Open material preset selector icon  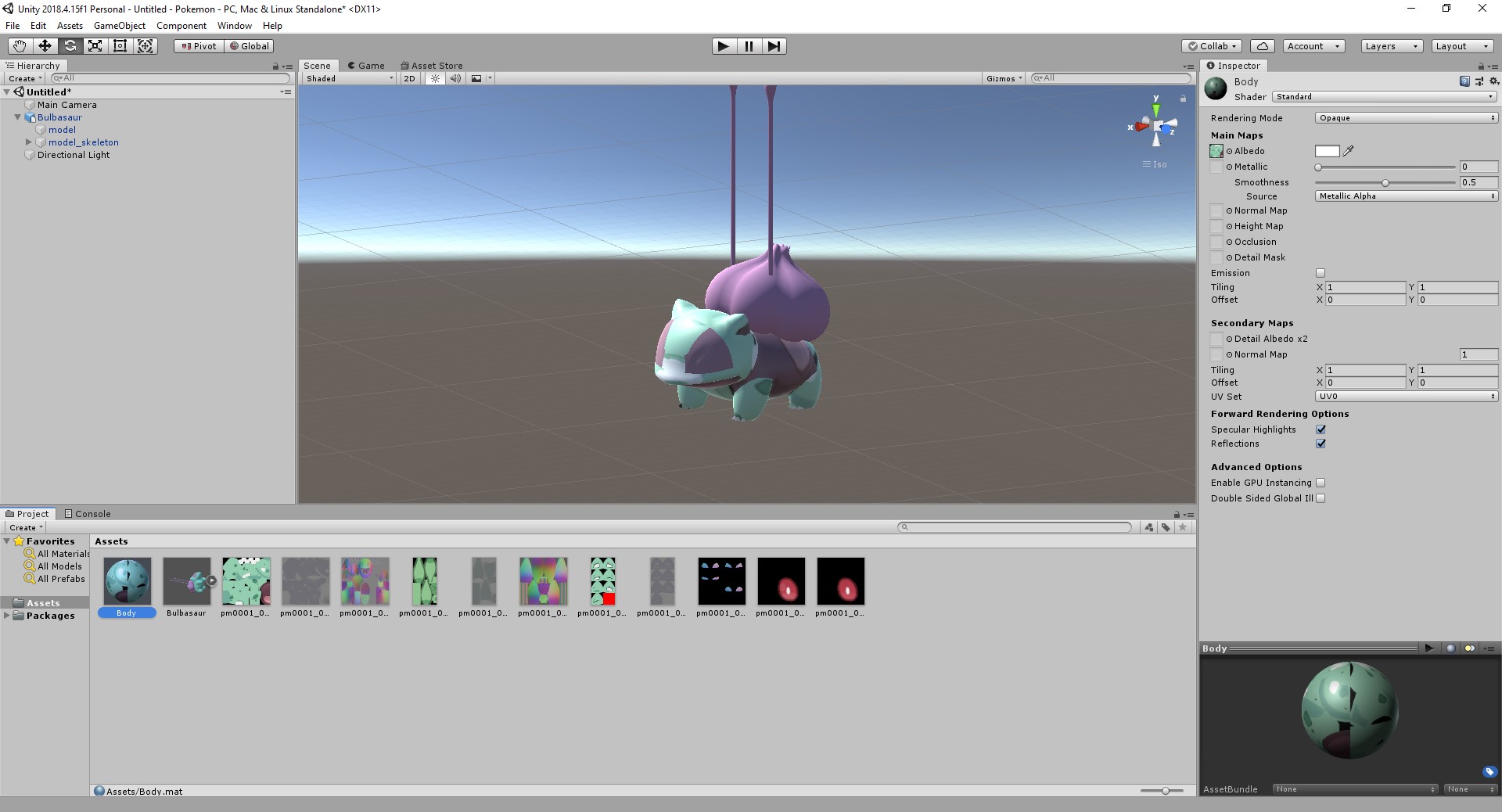tap(1479, 81)
